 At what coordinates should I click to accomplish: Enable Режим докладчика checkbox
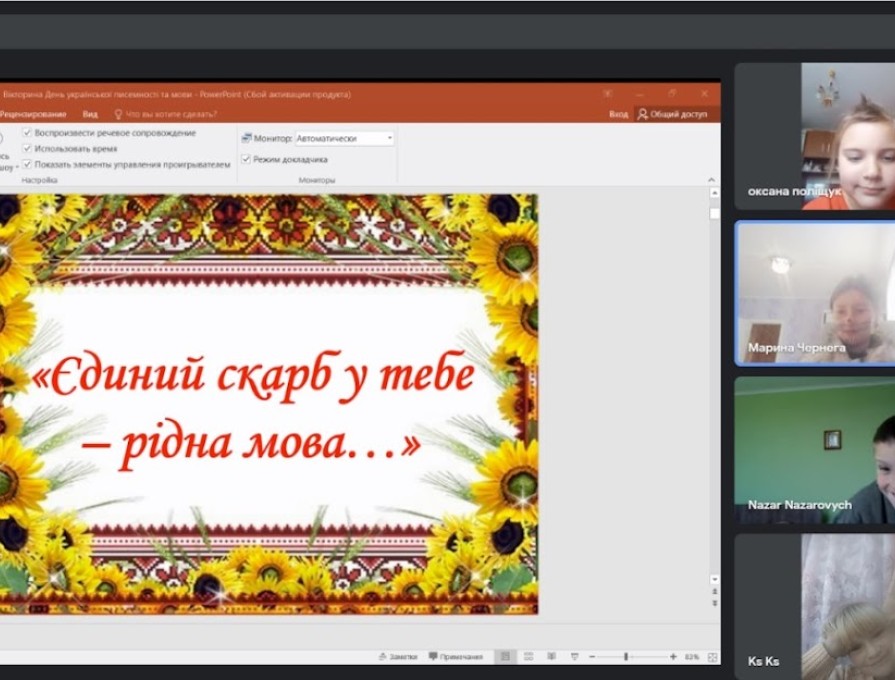(244, 158)
